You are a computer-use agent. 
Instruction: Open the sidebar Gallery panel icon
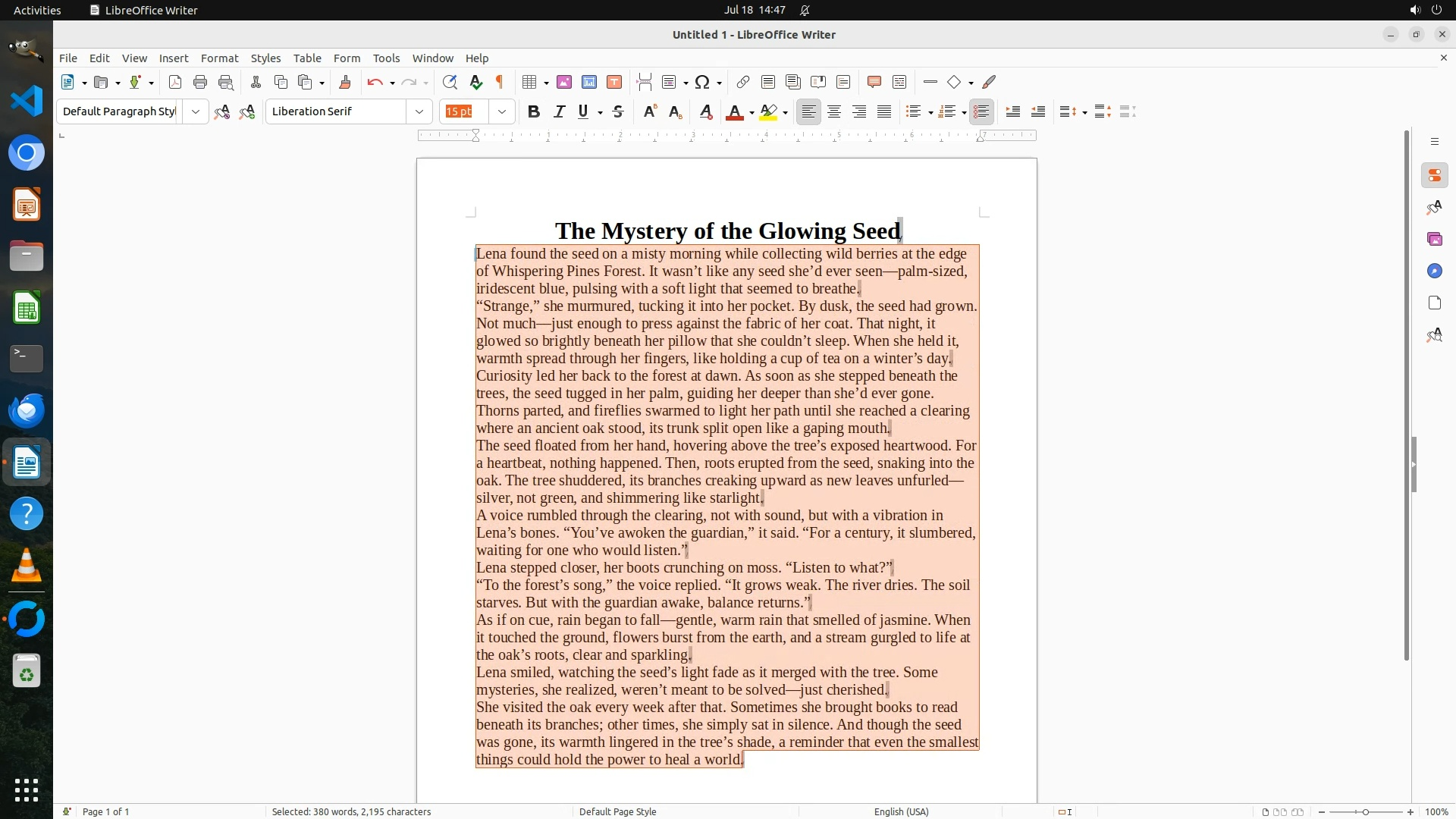coord(1435,240)
